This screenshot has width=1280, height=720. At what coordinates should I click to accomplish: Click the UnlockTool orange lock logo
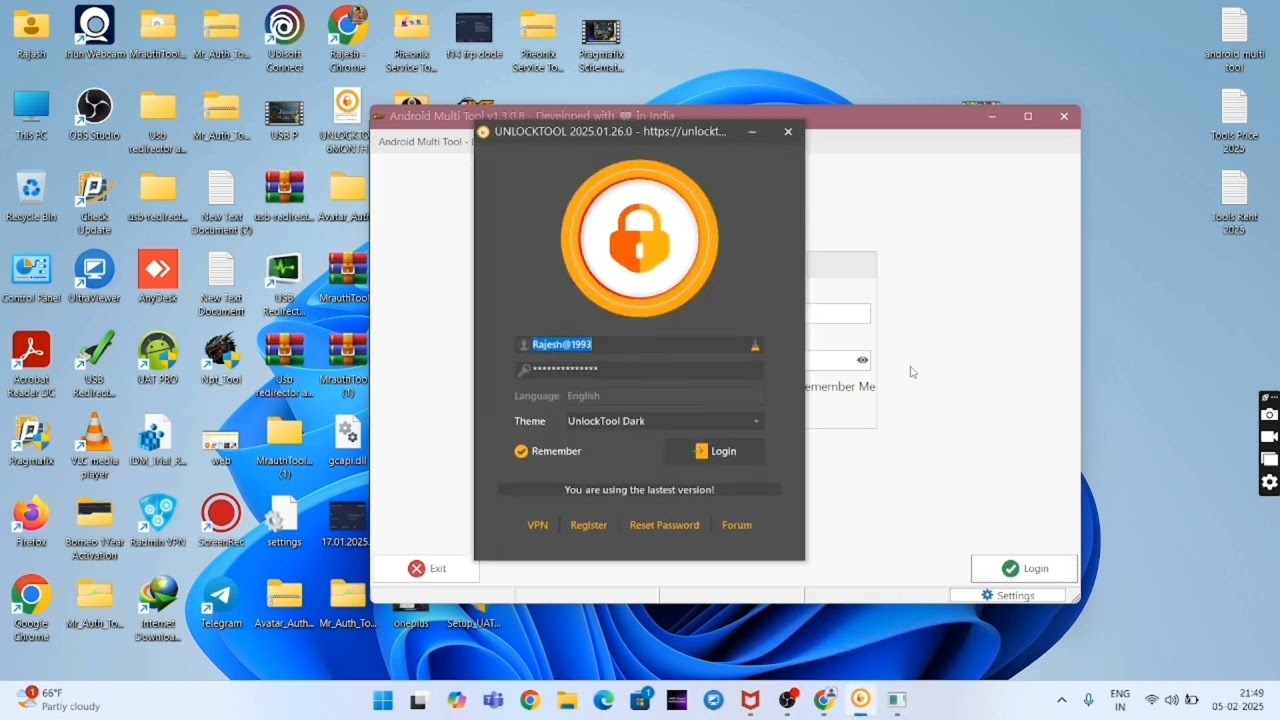(639, 238)
